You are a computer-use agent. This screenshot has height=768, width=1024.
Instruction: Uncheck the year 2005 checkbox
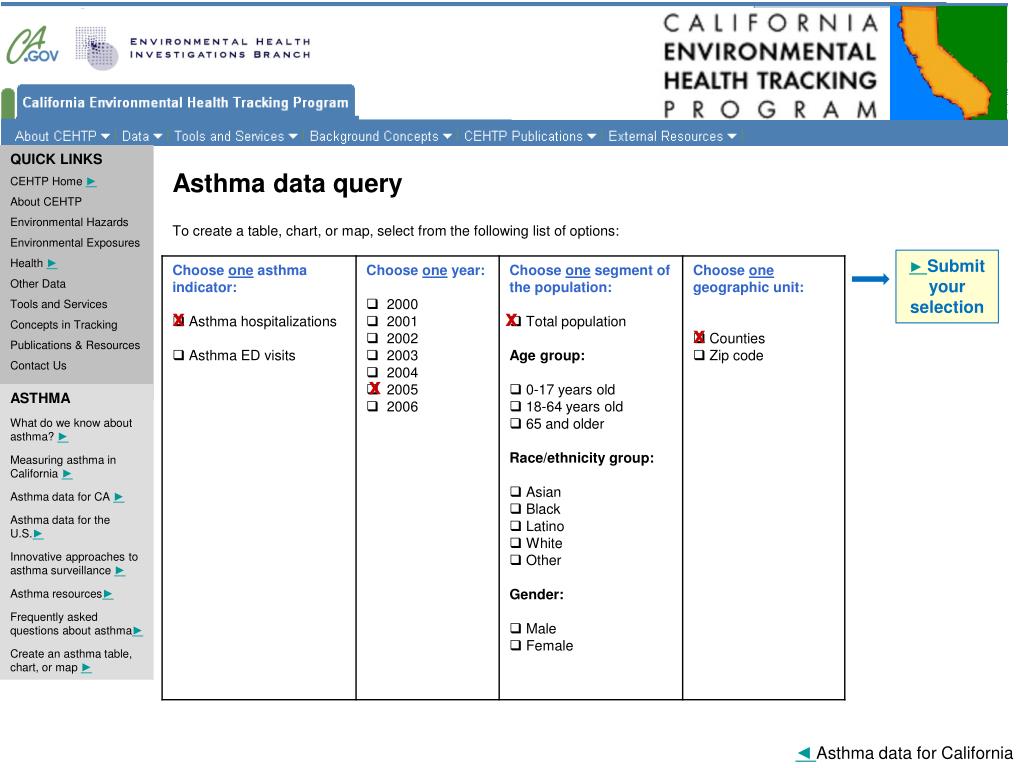pyautogui.click(x=373, y=389)
